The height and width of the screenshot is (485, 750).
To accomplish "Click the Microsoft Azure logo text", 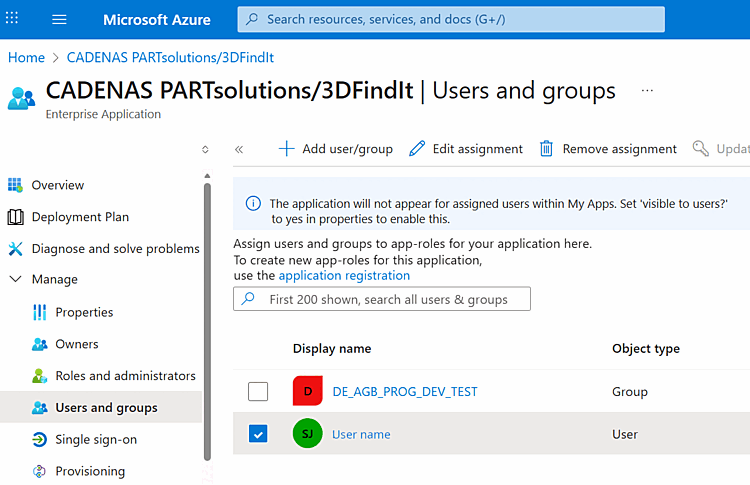I will tap(157, 20).
